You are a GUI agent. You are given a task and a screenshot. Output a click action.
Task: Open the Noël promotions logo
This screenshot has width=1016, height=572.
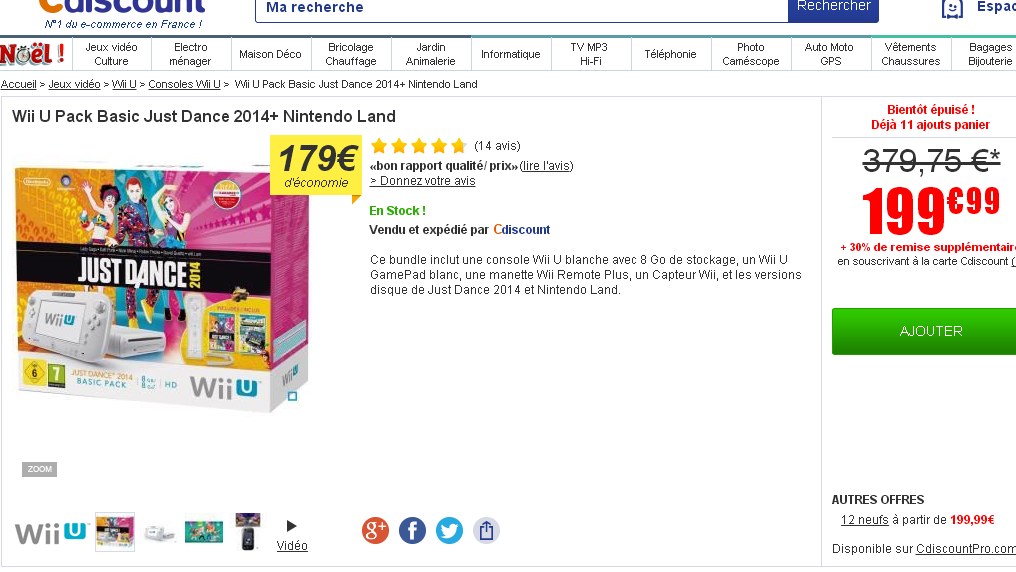[x=33, y=54]
